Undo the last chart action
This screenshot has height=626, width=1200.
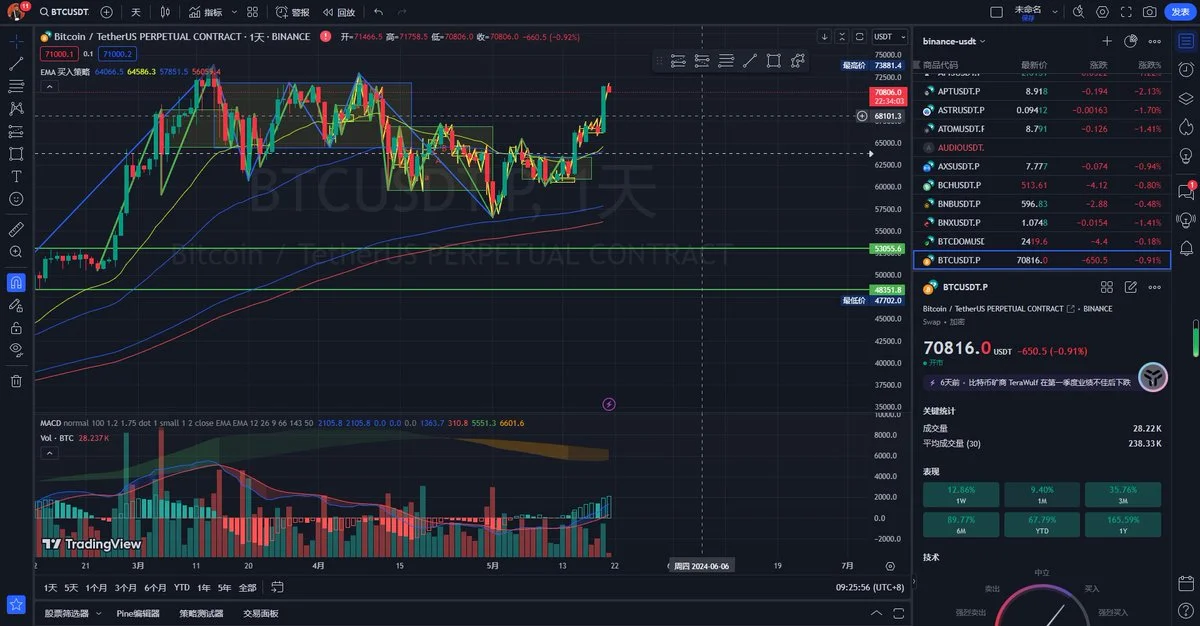tap(378, 12)
